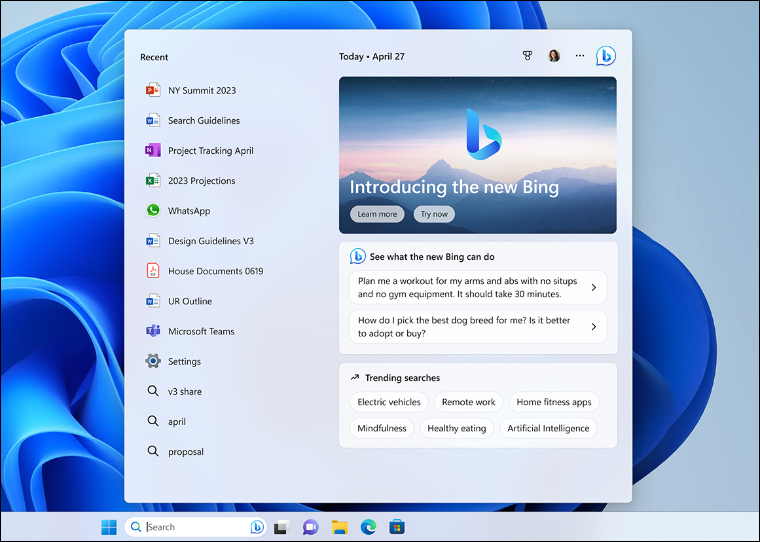Click the Word icon beside Search Guidelines
760x542 pixels.
153,120
